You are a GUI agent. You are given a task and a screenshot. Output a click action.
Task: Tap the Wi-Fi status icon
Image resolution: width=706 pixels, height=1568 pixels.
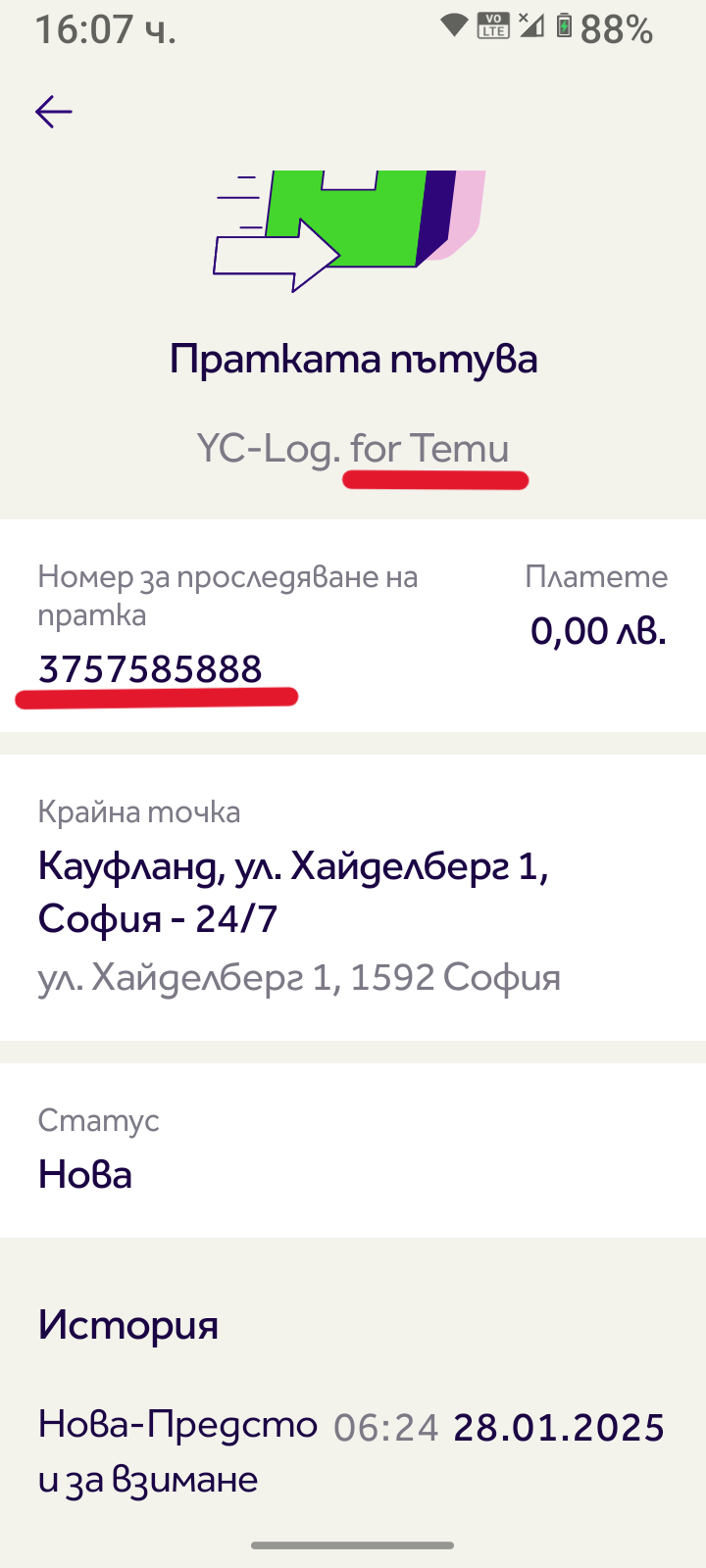tap(453, 25)
